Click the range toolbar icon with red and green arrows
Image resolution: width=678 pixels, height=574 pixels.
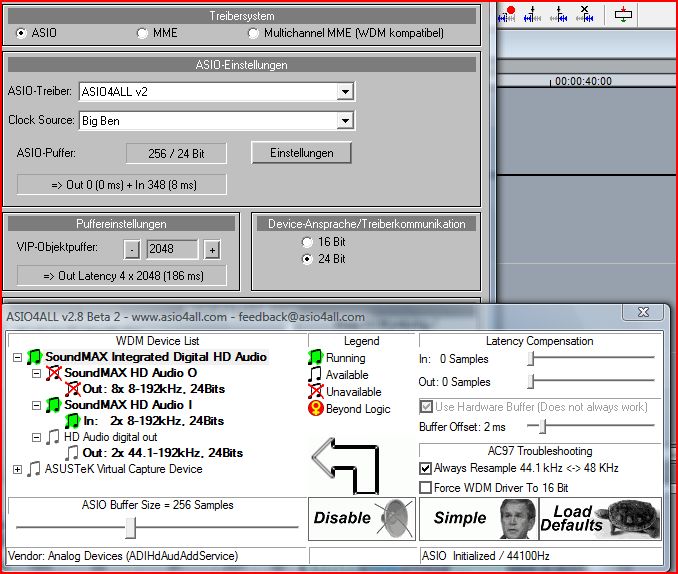623,14
